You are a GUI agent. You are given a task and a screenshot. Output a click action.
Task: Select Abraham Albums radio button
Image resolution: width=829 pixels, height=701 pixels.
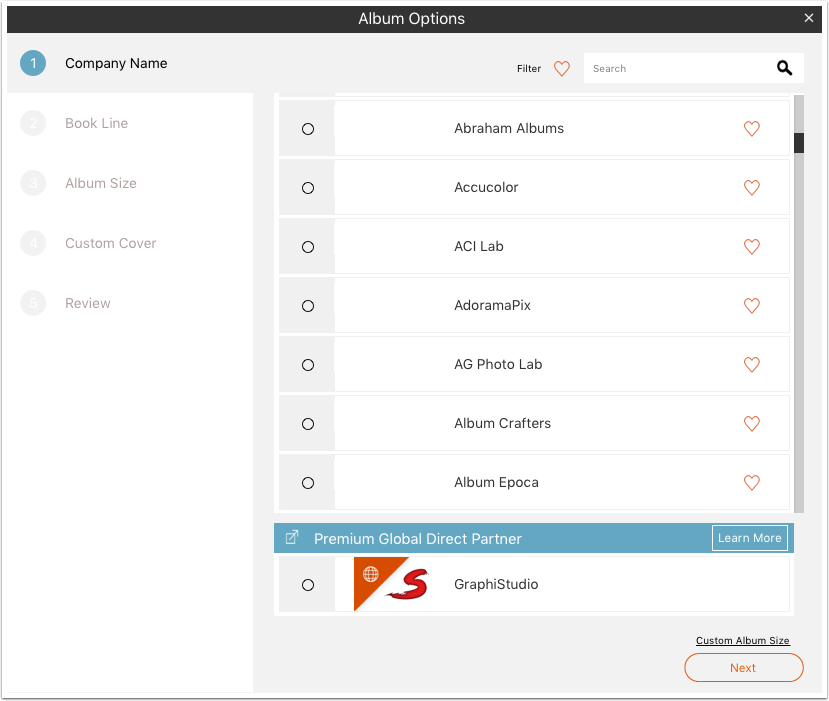click(x=308, y=129)
